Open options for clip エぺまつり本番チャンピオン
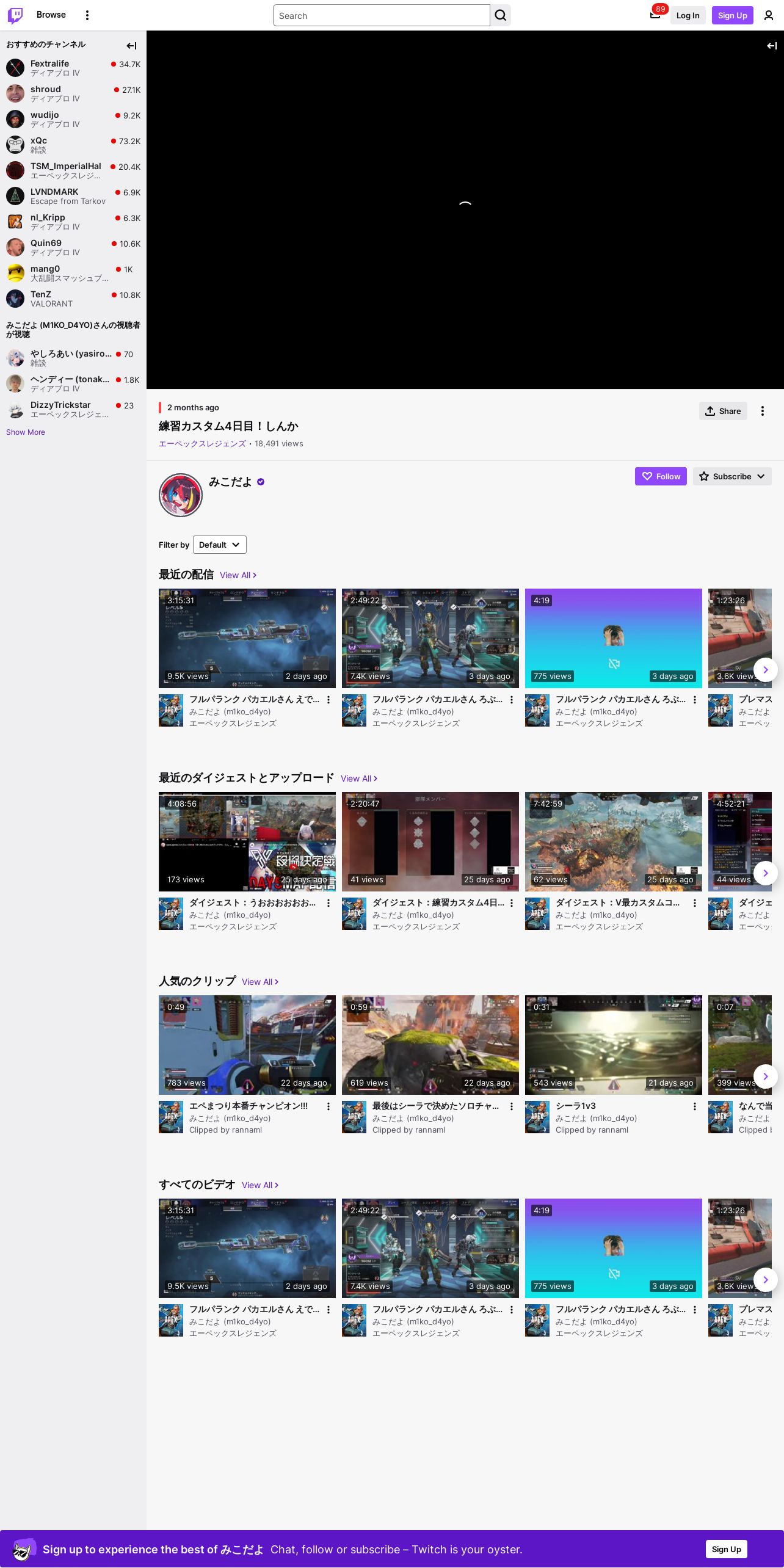Screen dimensions: 784x1568 tap(328, 1106)
